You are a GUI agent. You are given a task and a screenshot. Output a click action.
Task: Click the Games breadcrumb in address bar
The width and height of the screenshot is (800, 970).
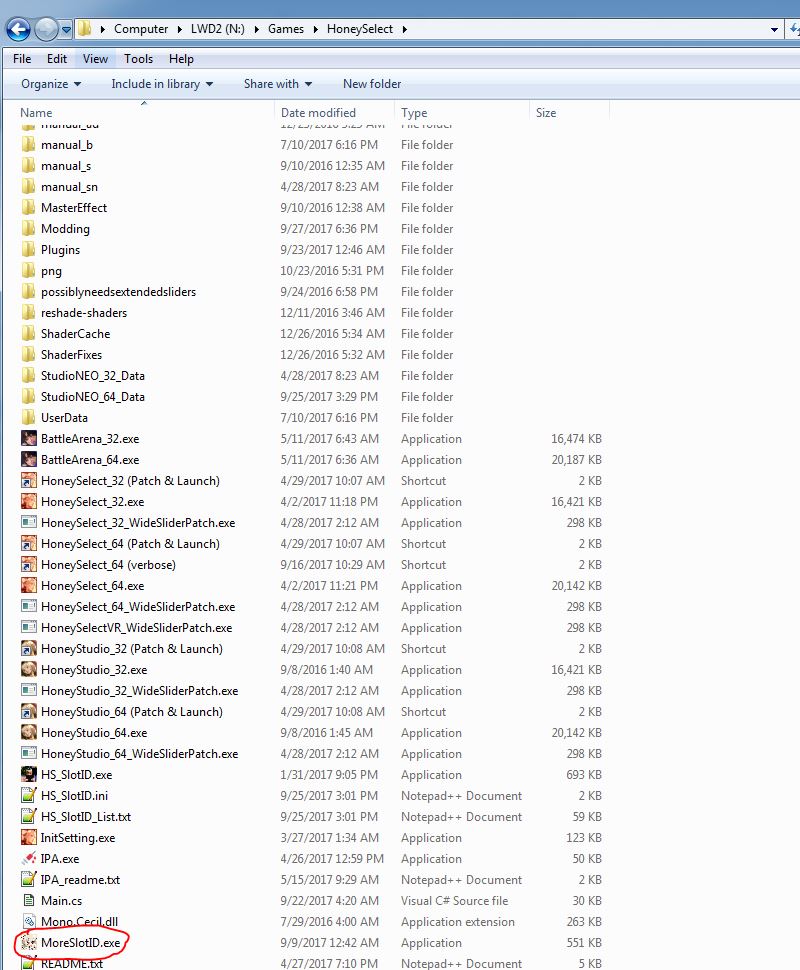coord(286,29)
